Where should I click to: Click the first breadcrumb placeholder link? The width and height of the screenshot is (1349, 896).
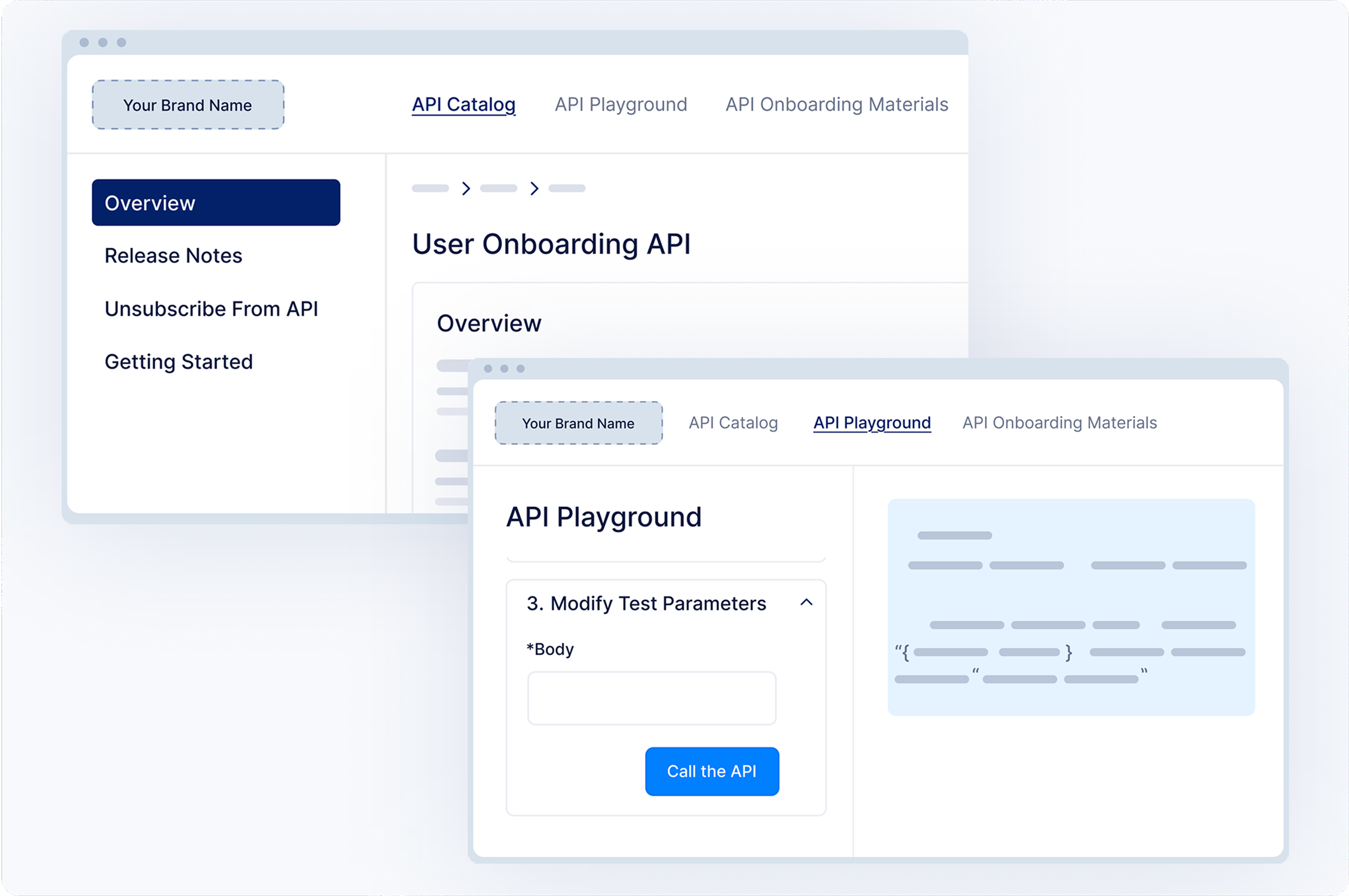(x=430, y=188)
